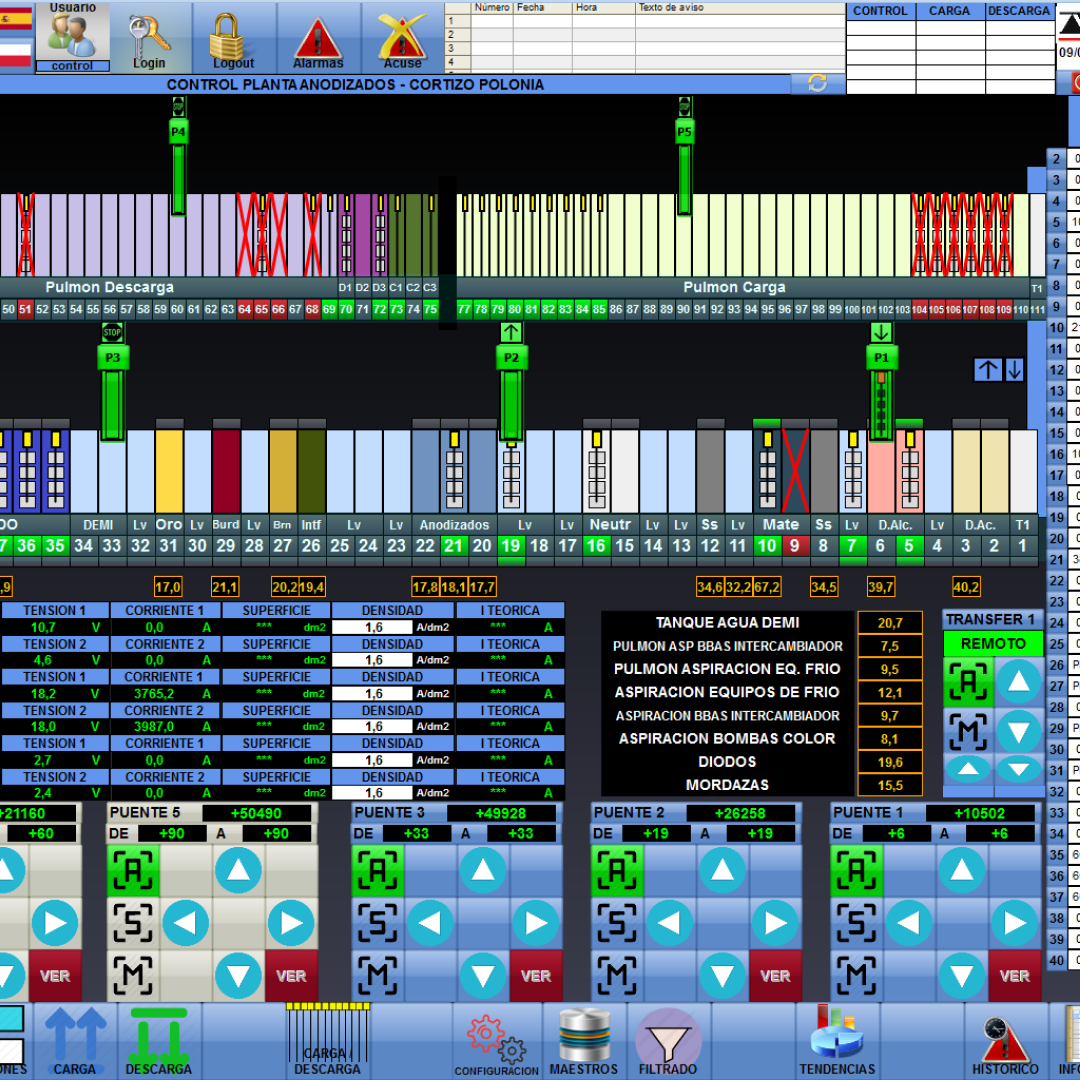Open the Historico icon

(1005, 1040)
